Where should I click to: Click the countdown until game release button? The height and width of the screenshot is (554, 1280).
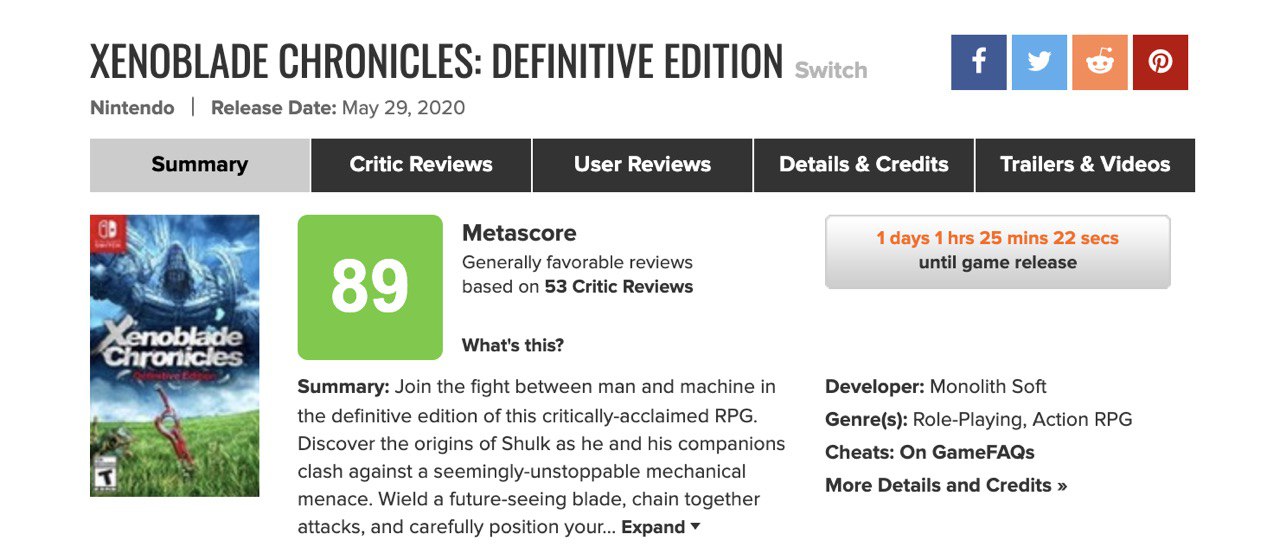point(998,251)
